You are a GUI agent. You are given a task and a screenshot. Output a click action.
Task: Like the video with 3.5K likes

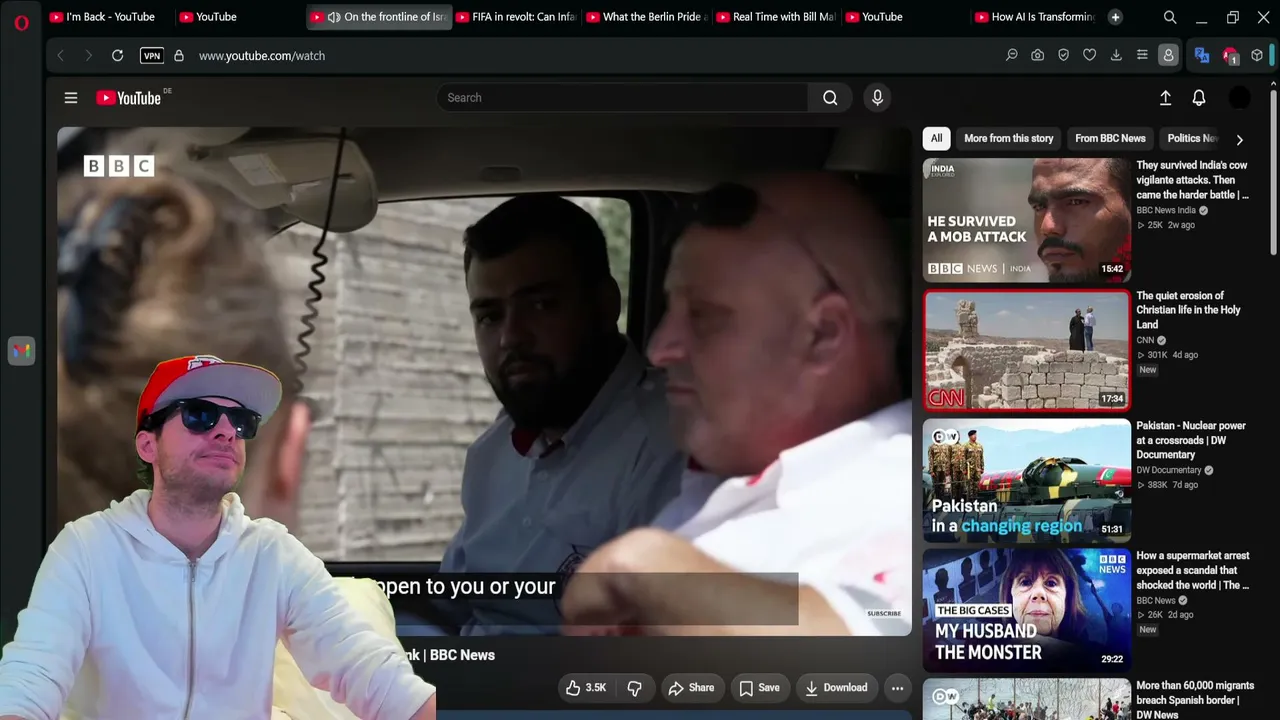pos(586,688)
